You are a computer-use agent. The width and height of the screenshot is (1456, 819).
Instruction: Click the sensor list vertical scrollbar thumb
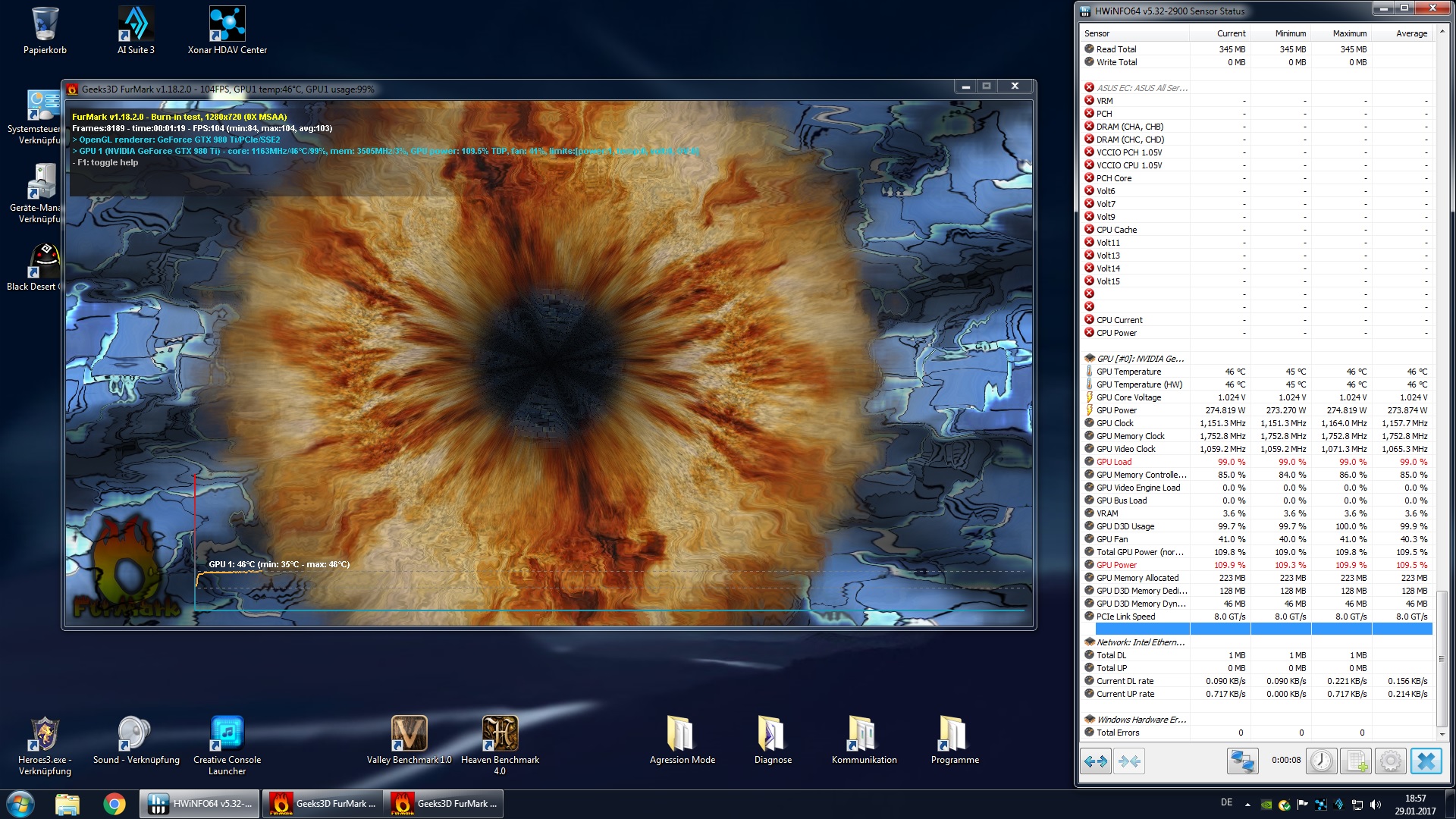coord(1442,657)
